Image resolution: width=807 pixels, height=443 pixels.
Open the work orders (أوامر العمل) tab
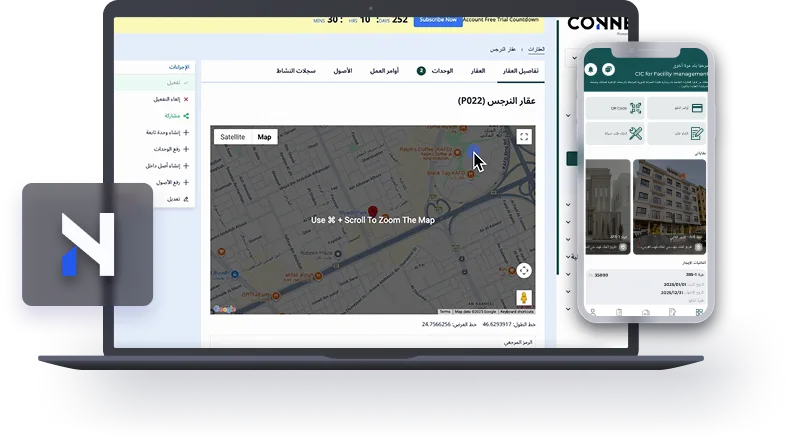click(x=384, y=71)
